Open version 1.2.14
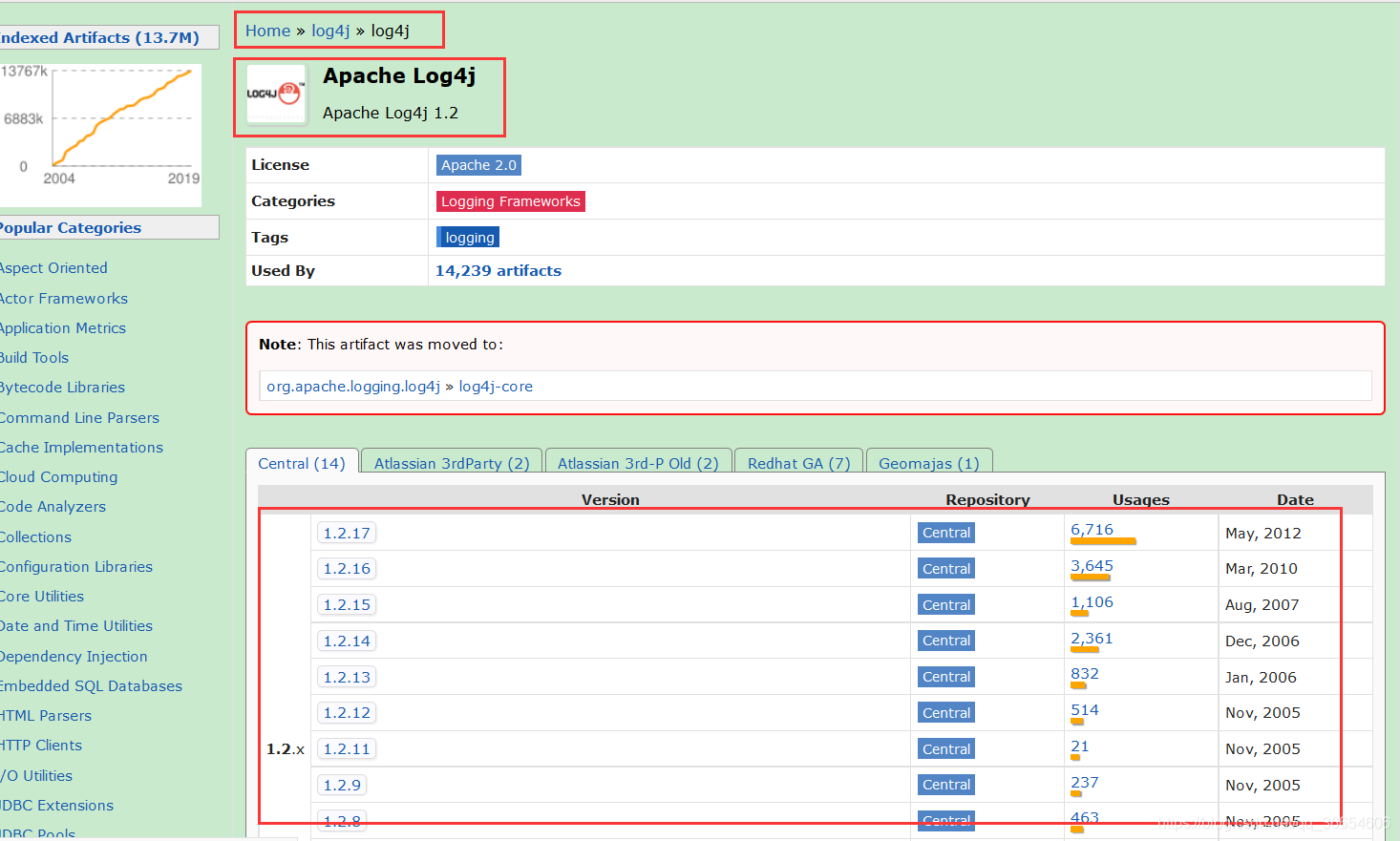1400x841 pixels. [346, 641]
